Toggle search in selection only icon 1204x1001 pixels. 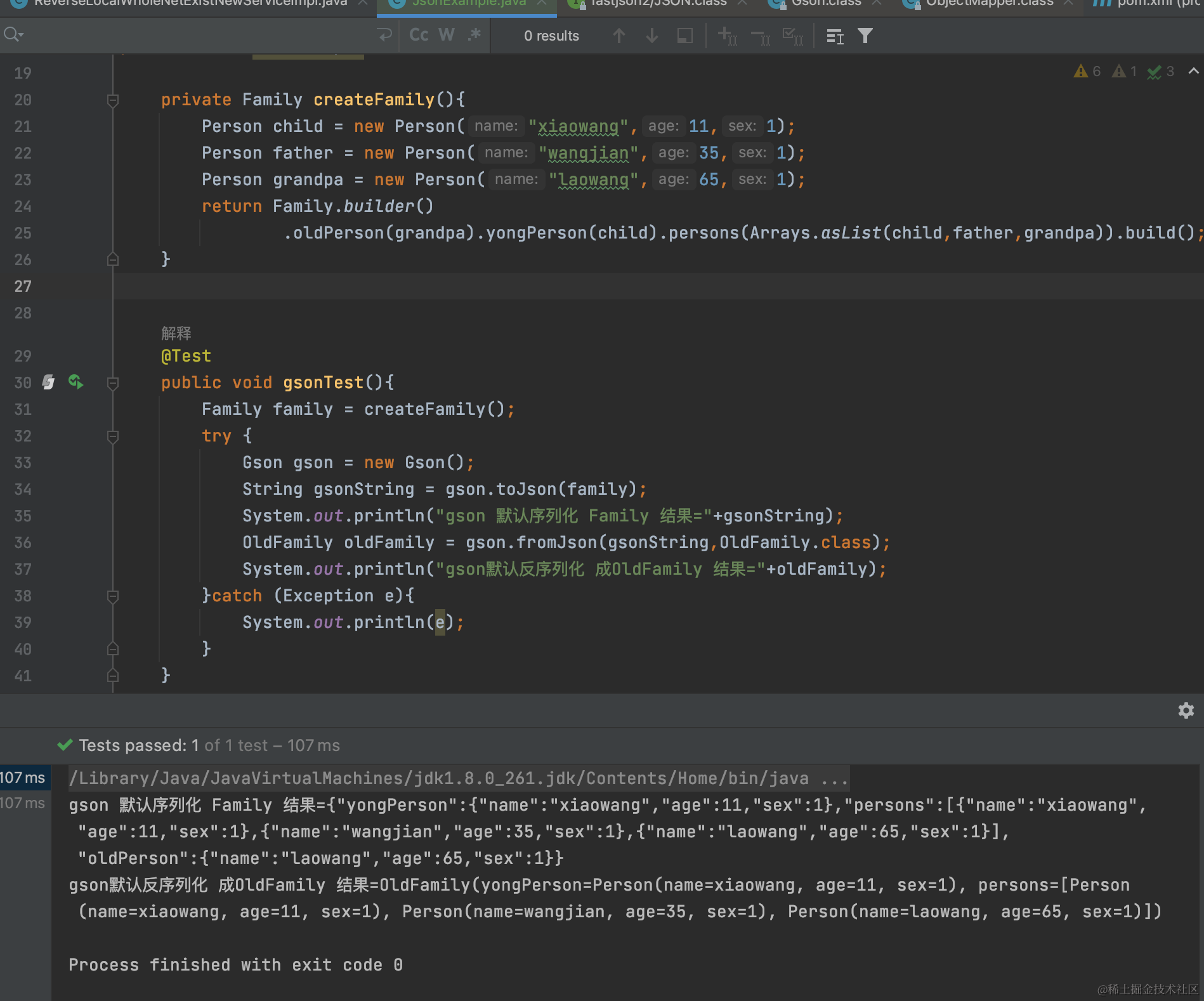684,36
